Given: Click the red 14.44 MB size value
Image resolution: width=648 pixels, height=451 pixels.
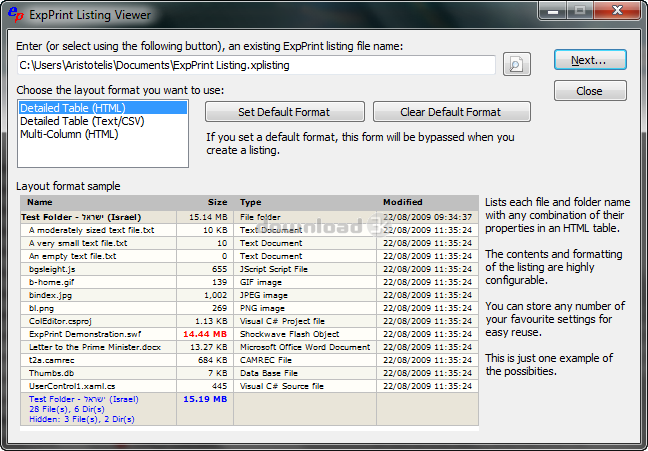Looking at the screenshot, I should (x=205, y=334).
